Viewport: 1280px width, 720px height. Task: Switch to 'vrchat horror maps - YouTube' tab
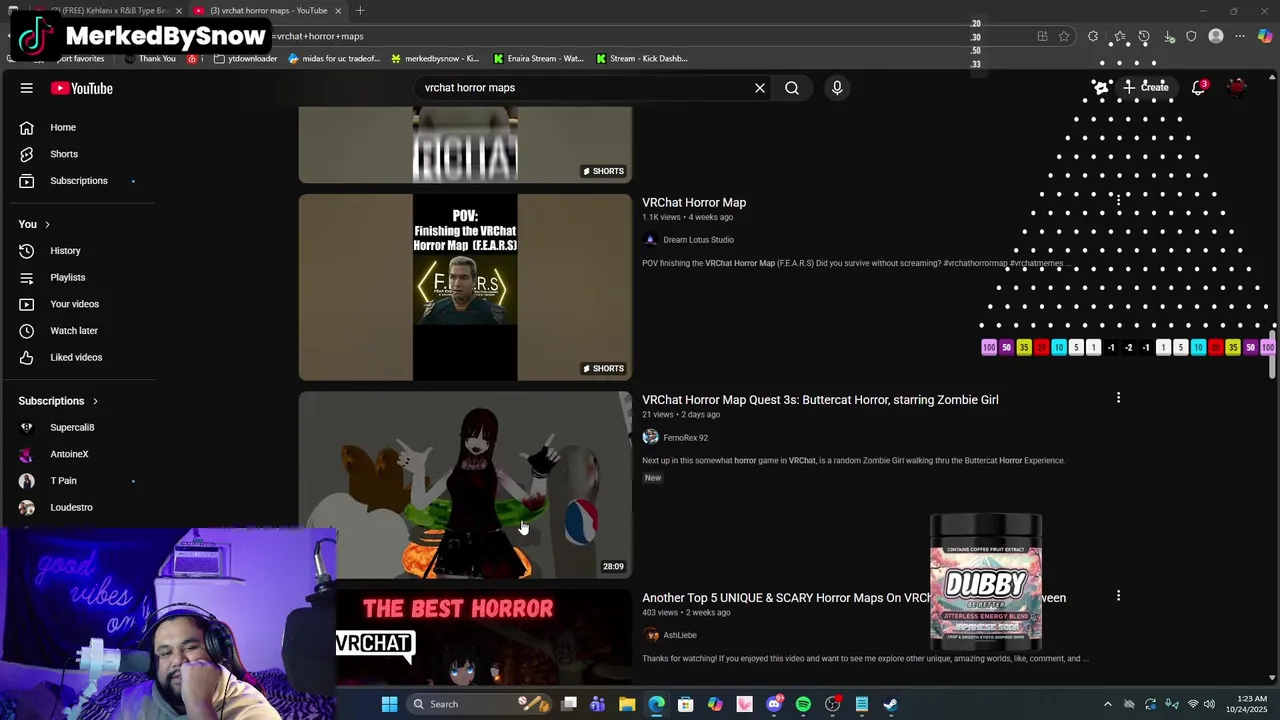click(268, 11)
